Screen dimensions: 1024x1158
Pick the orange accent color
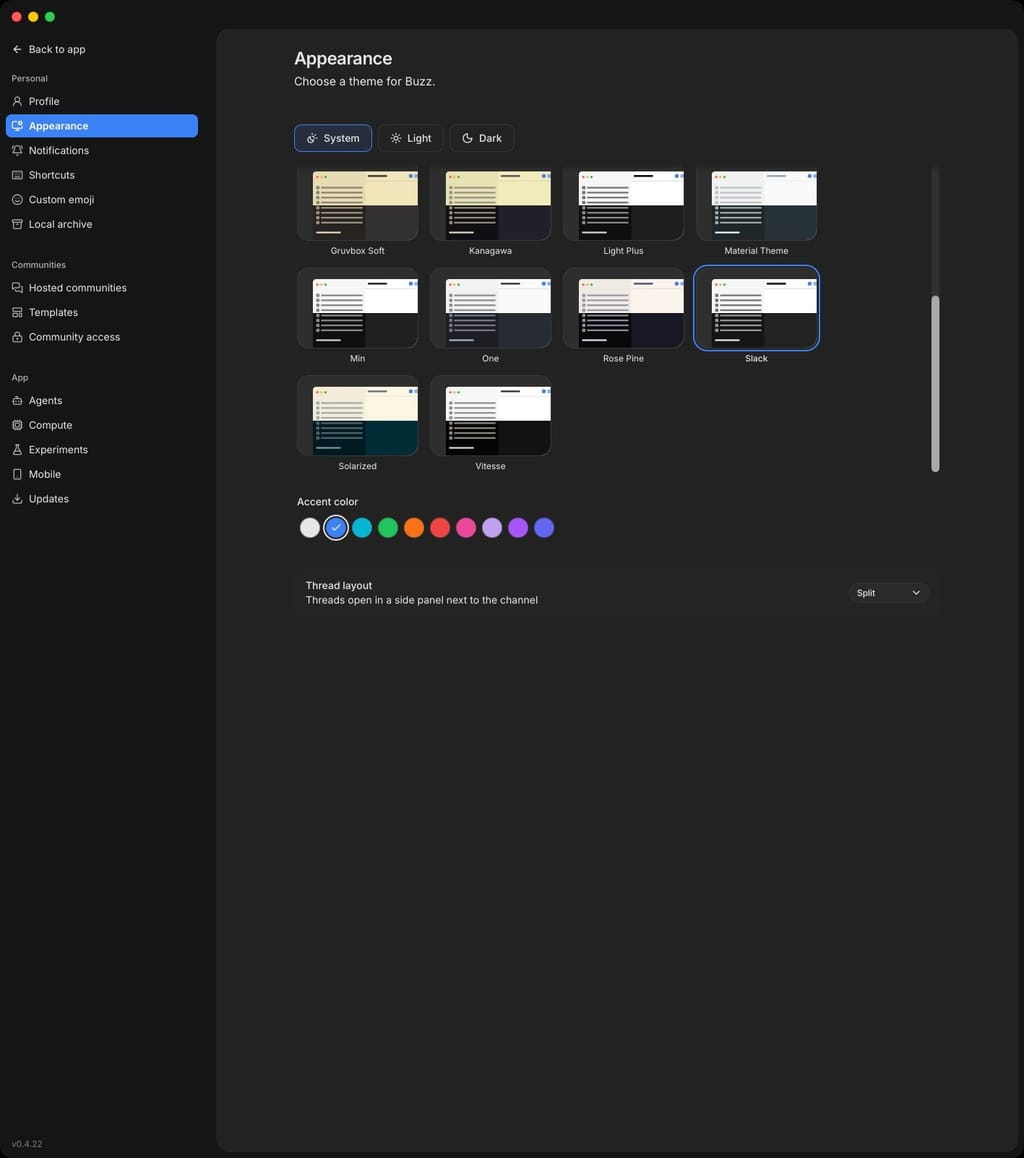(x=414, y=527)
